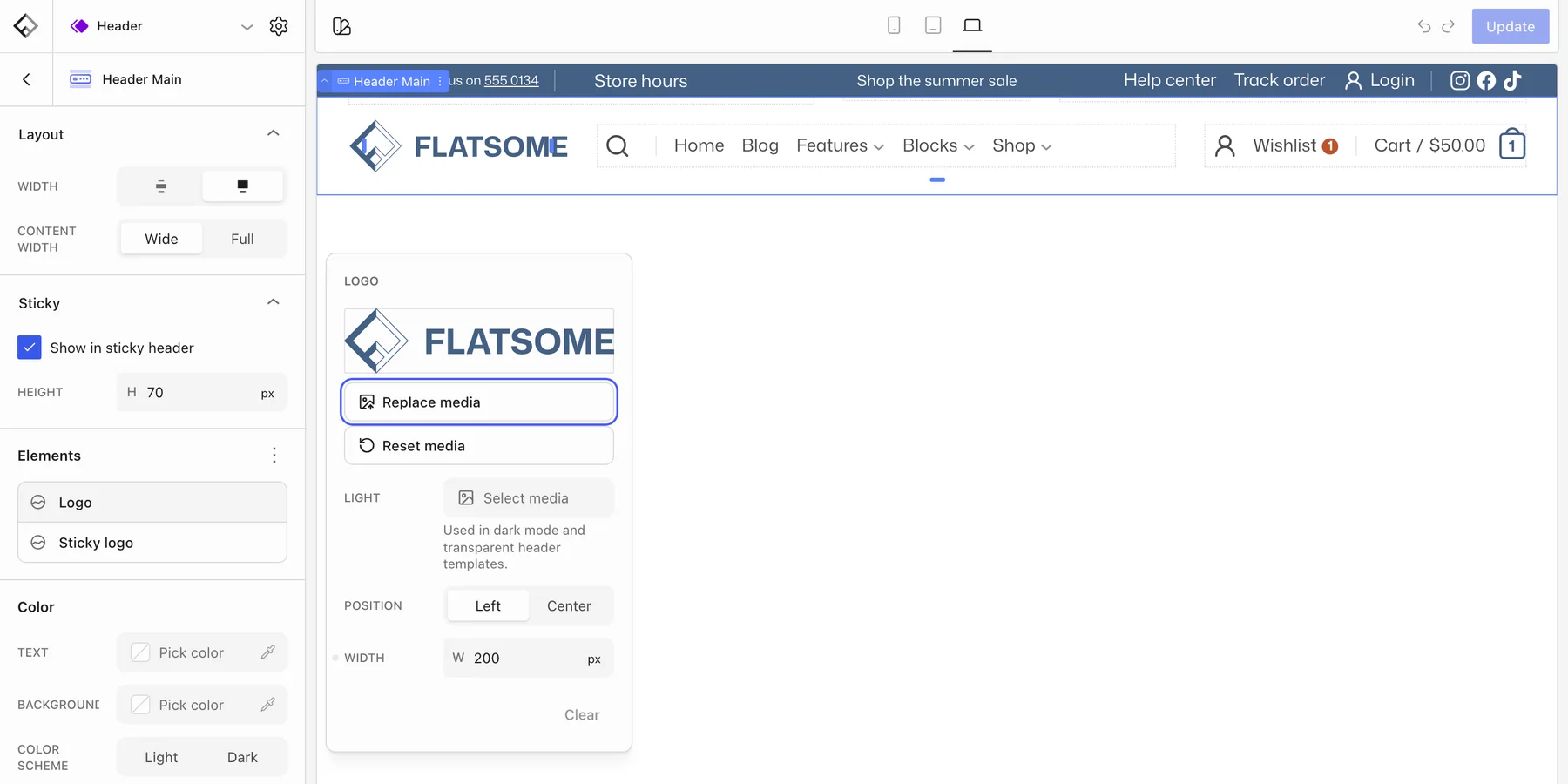The height and width of the screenshot is (784, 1568).
Task: Click the cart bag icon
Action: (1512, 144)
